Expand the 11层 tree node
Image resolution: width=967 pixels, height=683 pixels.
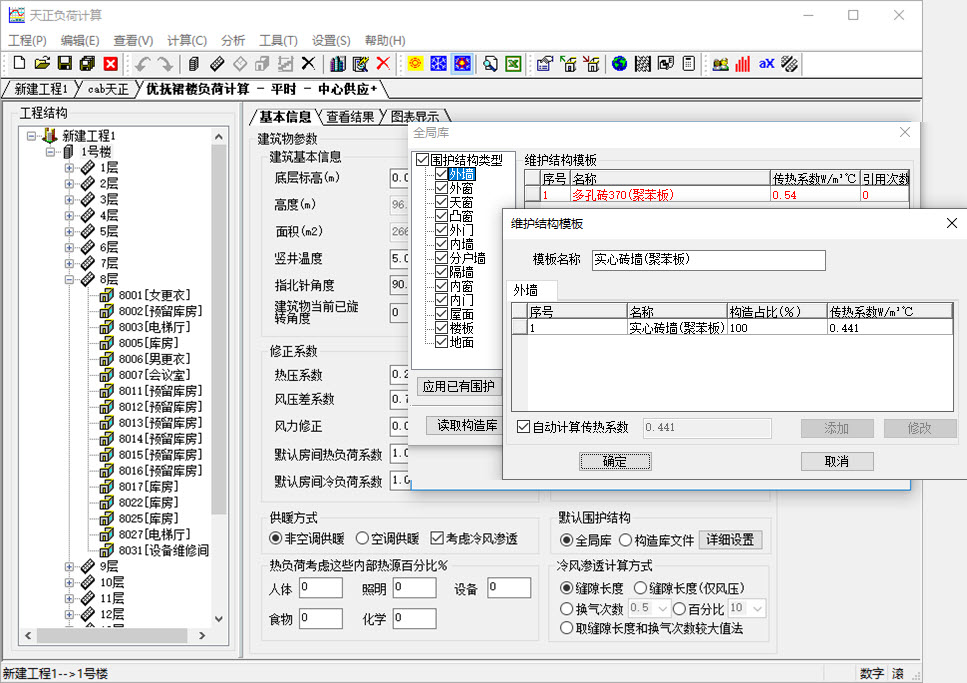(x=69, y=598)
